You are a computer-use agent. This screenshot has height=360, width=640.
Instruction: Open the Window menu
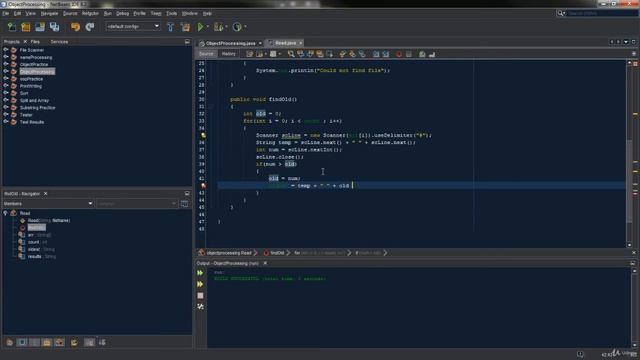click(189, 13)
